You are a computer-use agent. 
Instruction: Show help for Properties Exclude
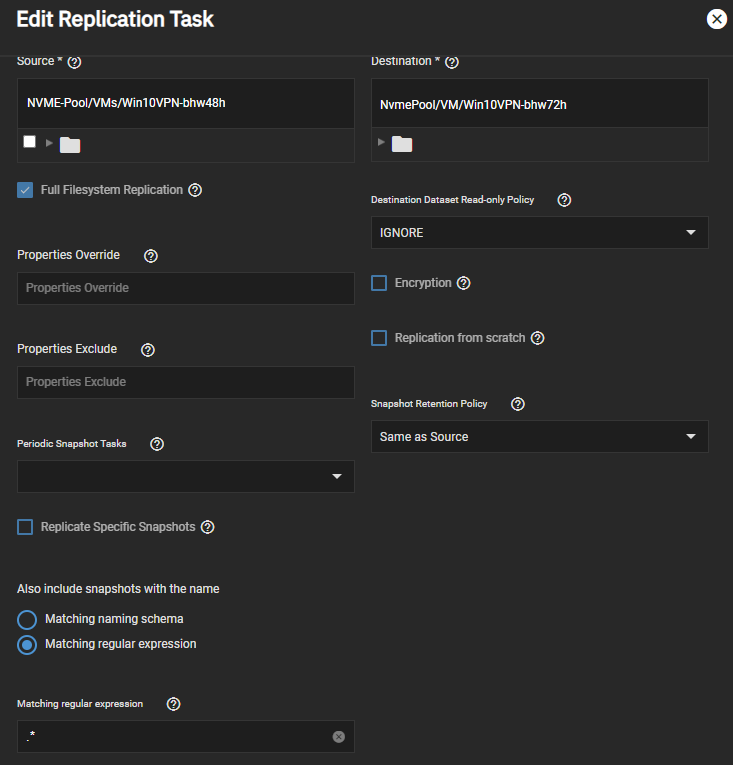tap(148, 350)
